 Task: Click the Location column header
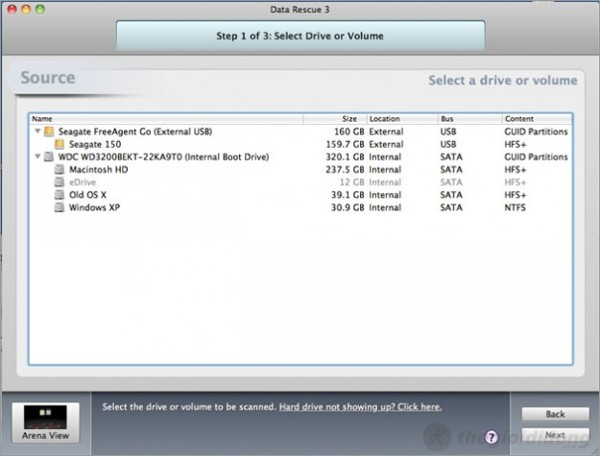click(401, 118)
